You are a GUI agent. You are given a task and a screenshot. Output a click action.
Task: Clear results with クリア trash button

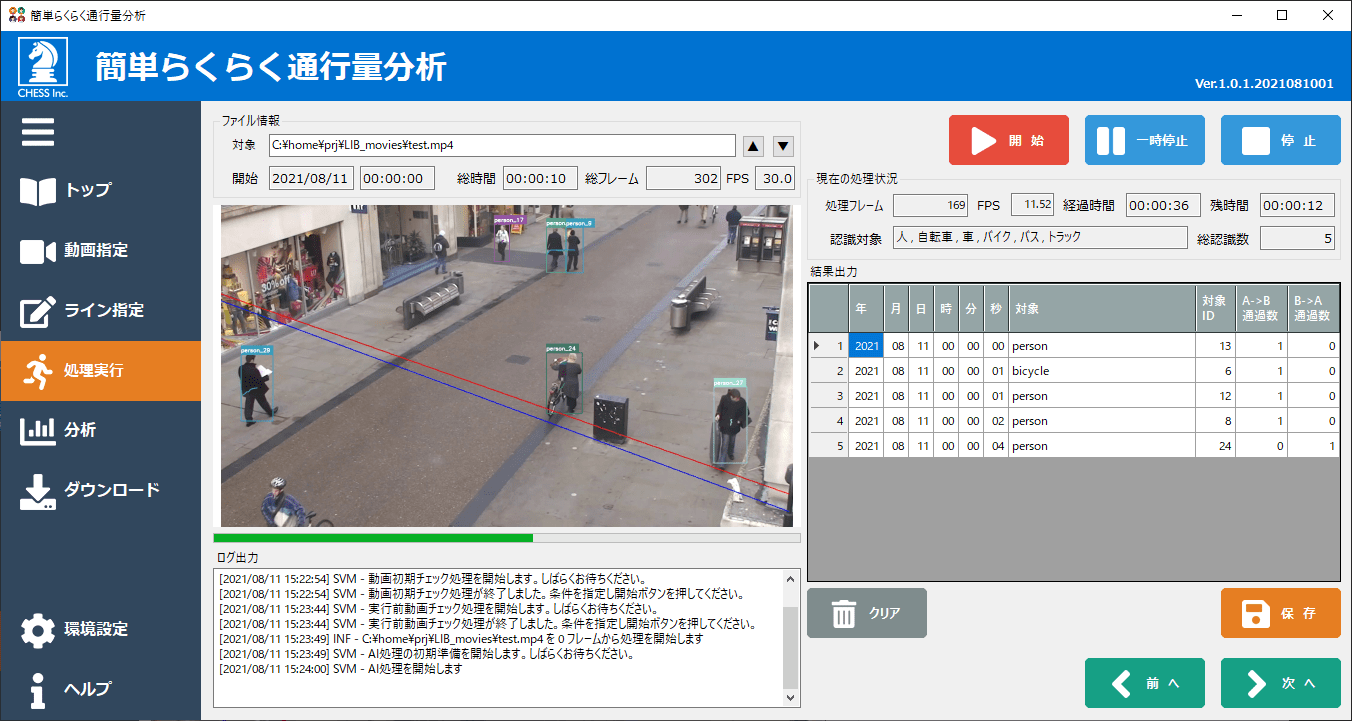866,613
